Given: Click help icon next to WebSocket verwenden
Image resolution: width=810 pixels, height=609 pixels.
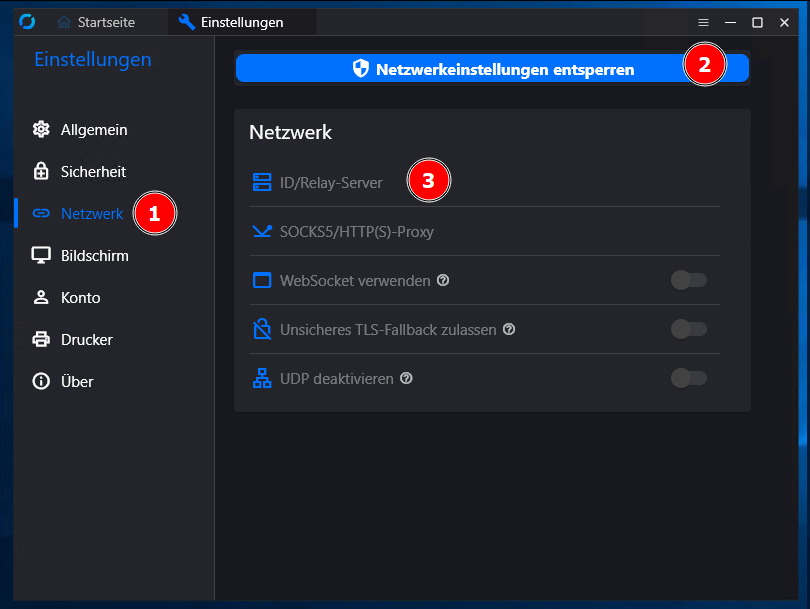Looking at the screenshot, I should pyautogui.click(x=443, y=280).
